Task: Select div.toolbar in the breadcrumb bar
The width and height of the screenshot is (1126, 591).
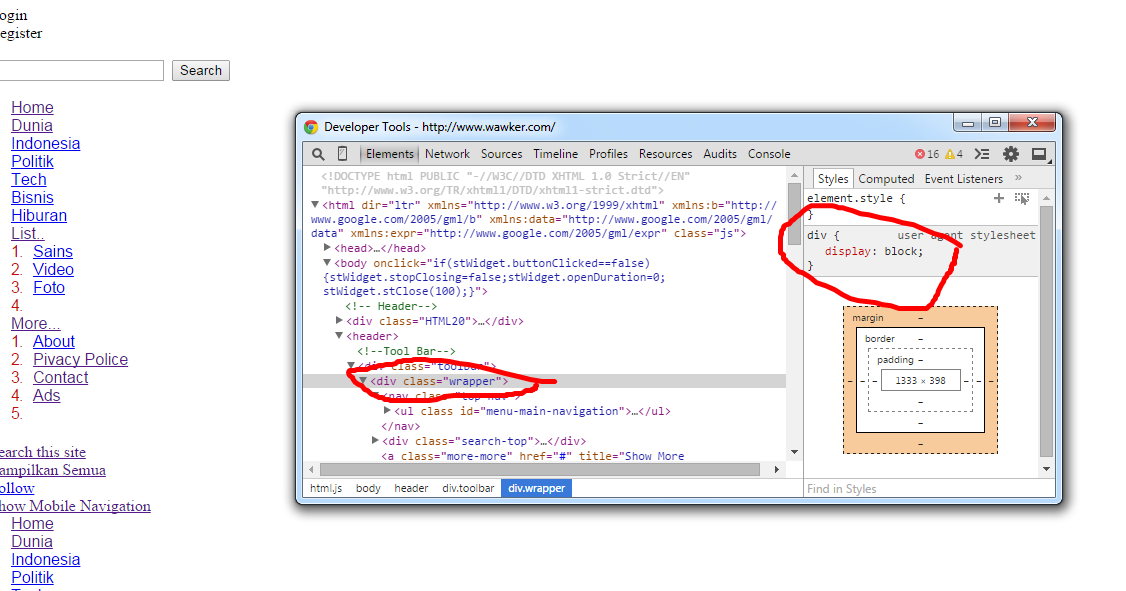Action: tap(468, 488)
